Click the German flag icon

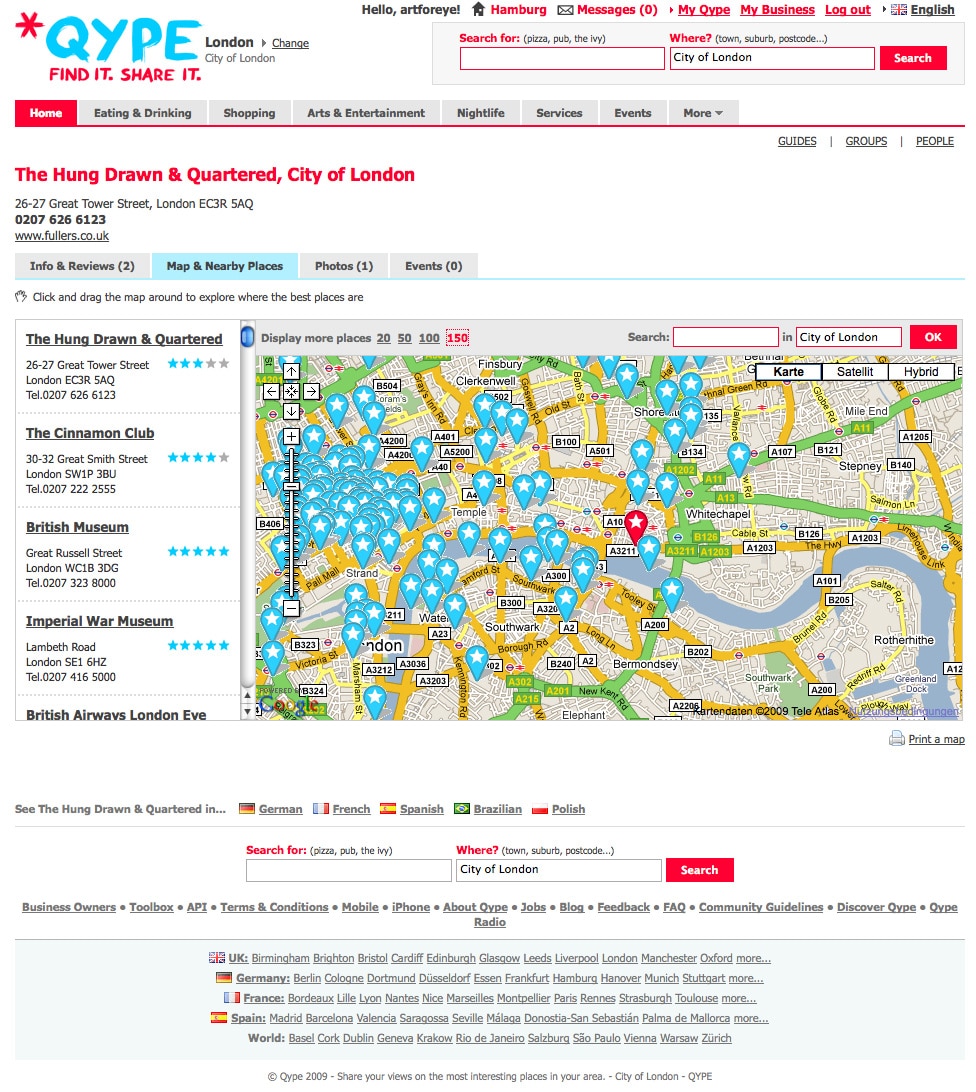pyautogui.click(x=247, y=809)
